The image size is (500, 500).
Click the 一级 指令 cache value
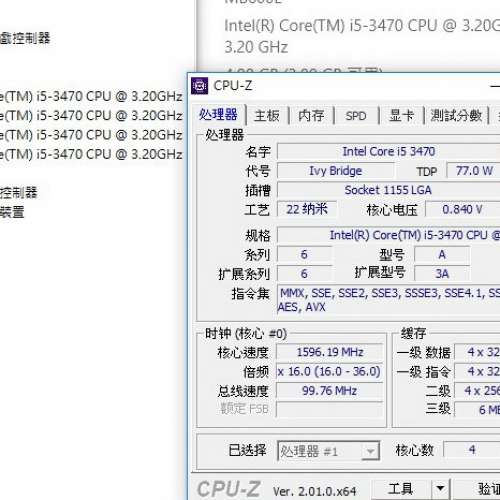[x=477, y=372]
